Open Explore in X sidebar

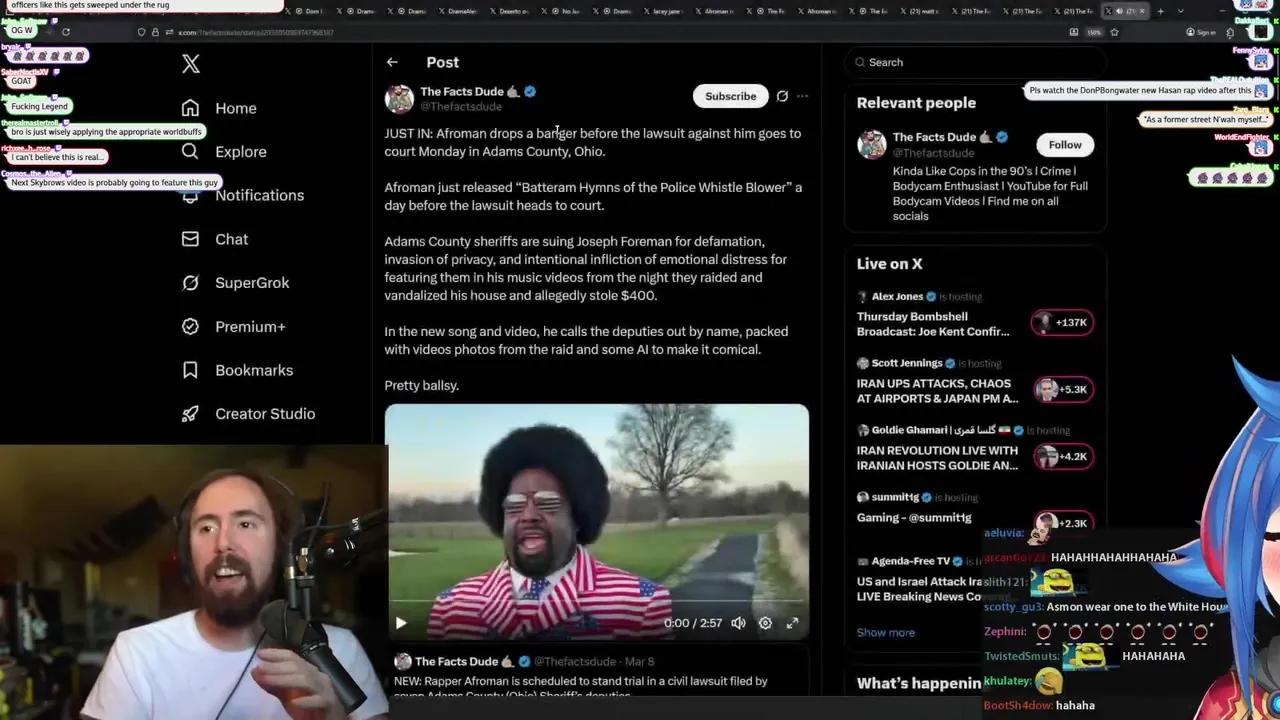(x=224, y=152)
